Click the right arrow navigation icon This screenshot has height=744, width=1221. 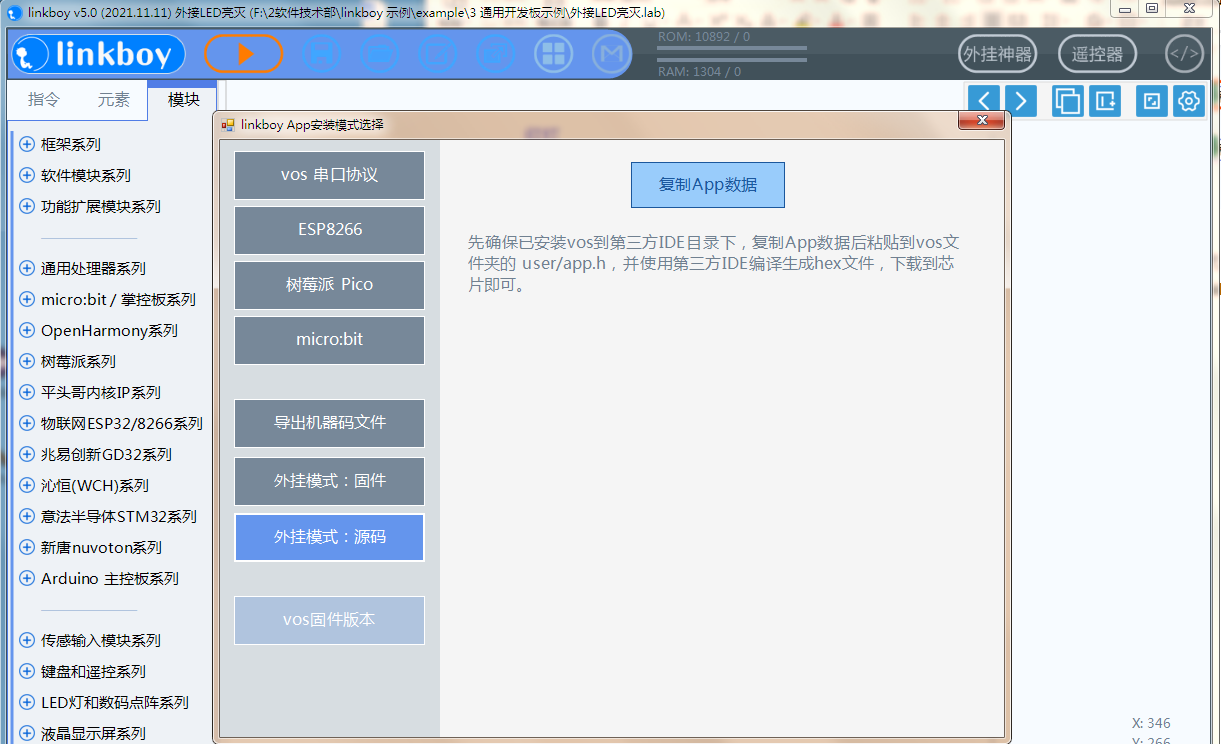pos(1020,101)
